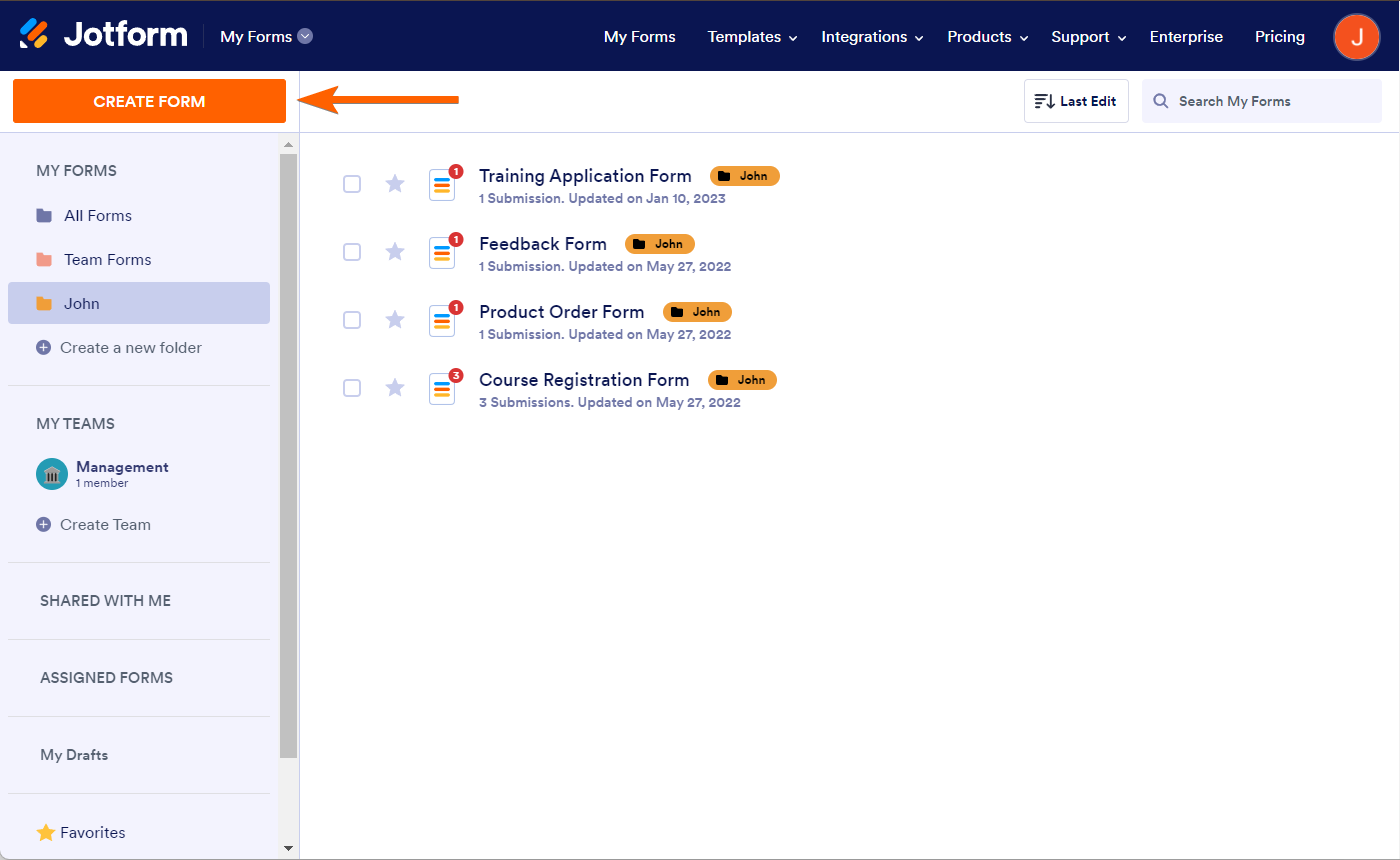The height and width of the screenshot is (860, 1400).
Task: Expand the Products menu
Action: 988,37
